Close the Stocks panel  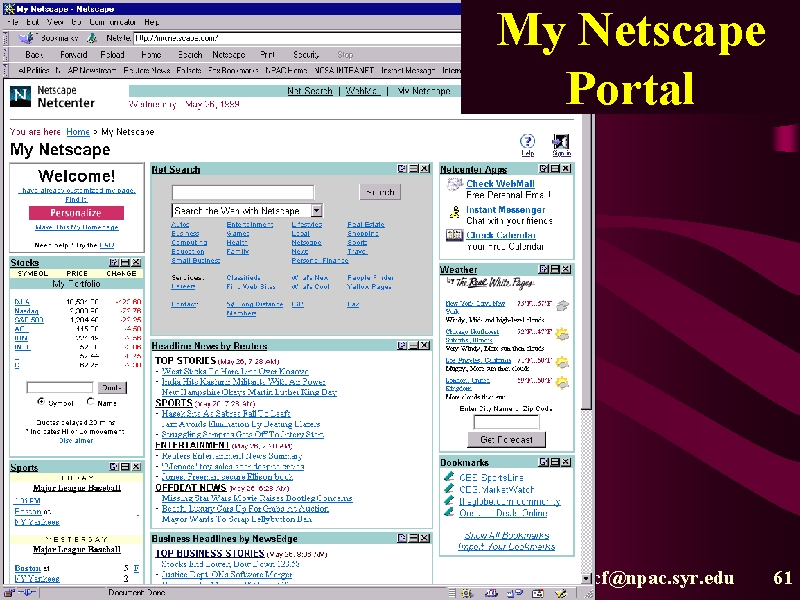point(136,262)
